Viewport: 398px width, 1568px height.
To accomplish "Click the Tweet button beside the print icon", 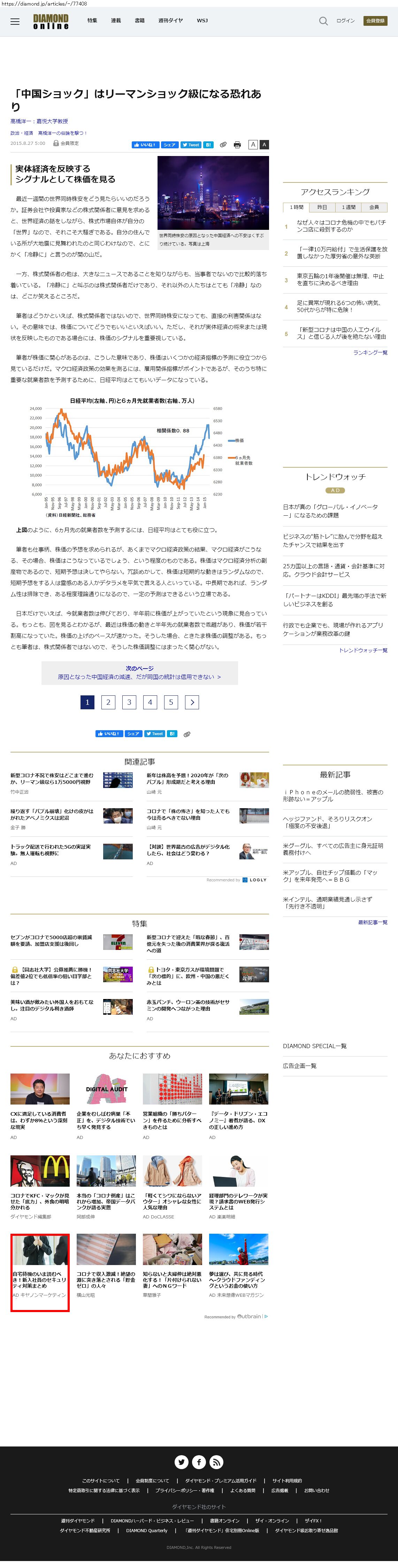I will point(191,145).
